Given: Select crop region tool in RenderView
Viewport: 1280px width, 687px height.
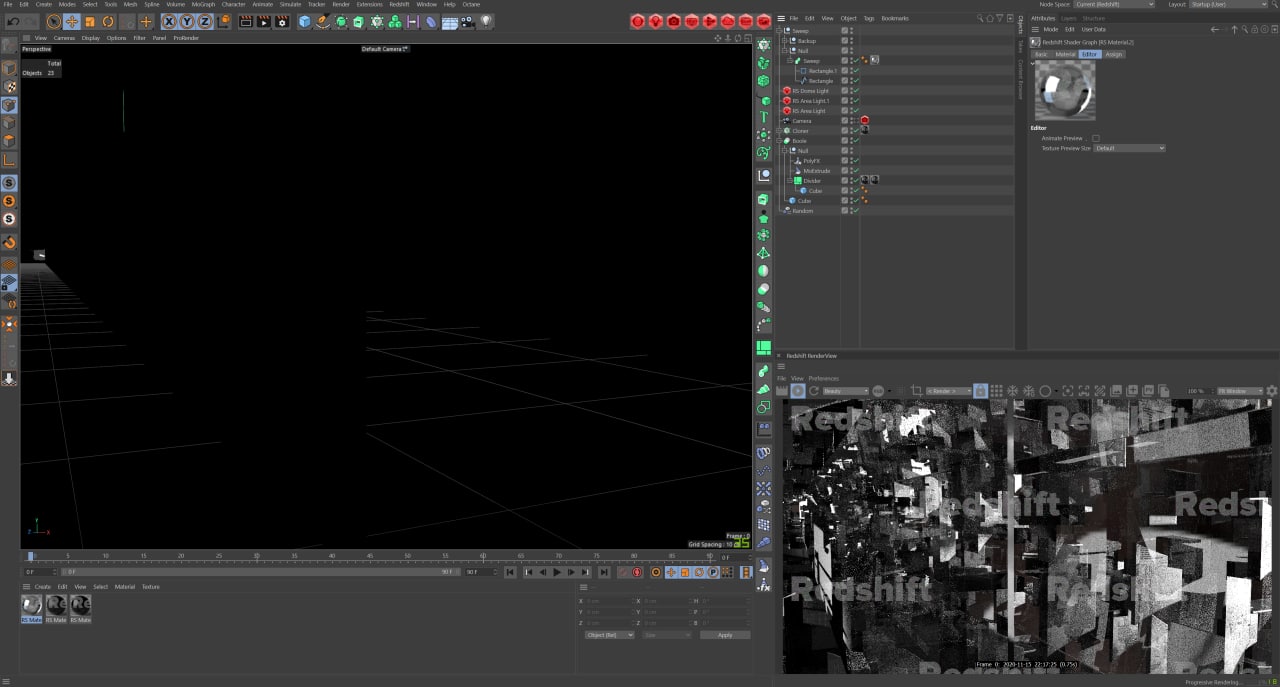Looking at the screenshot, I should (916, 391).
